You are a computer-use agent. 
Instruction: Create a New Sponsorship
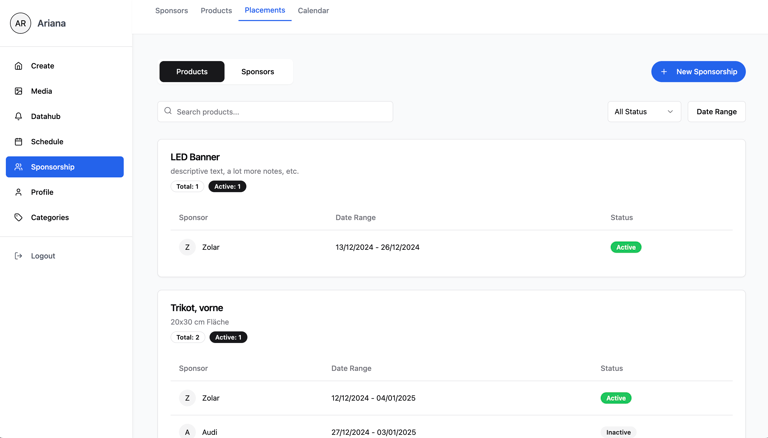(x=698, y=72)
